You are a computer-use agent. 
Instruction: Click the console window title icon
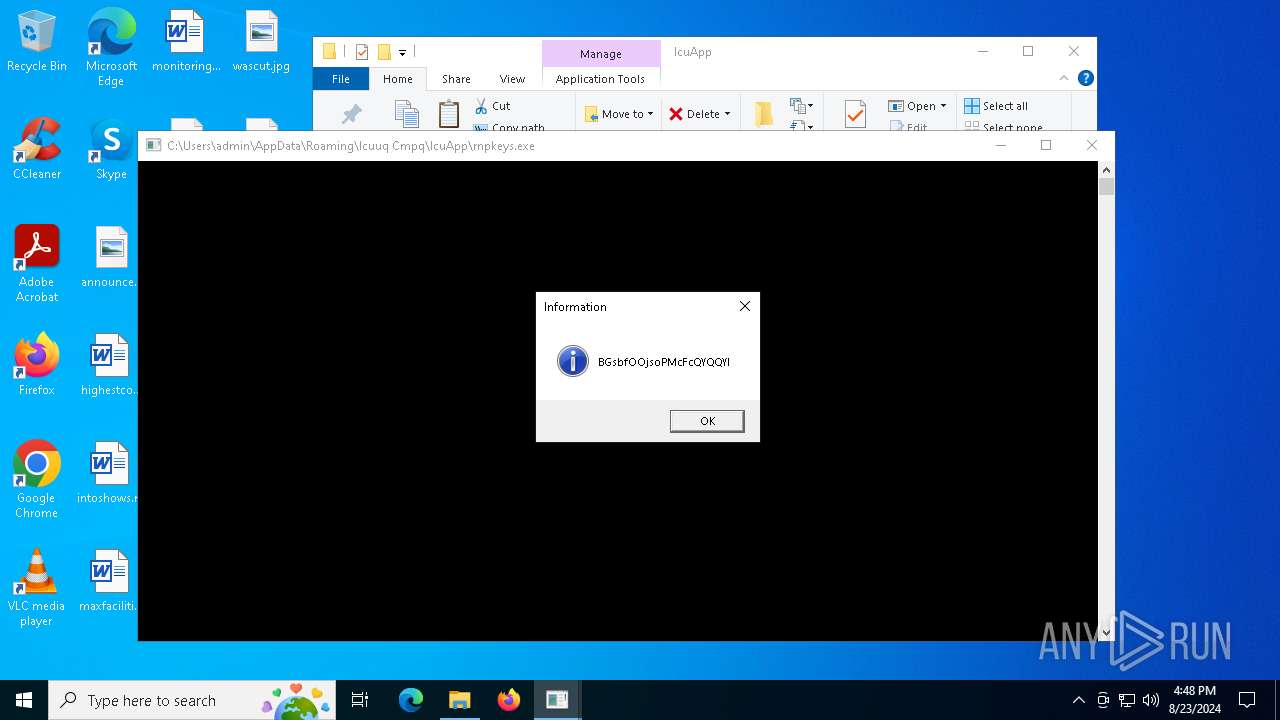pos(153,145)
